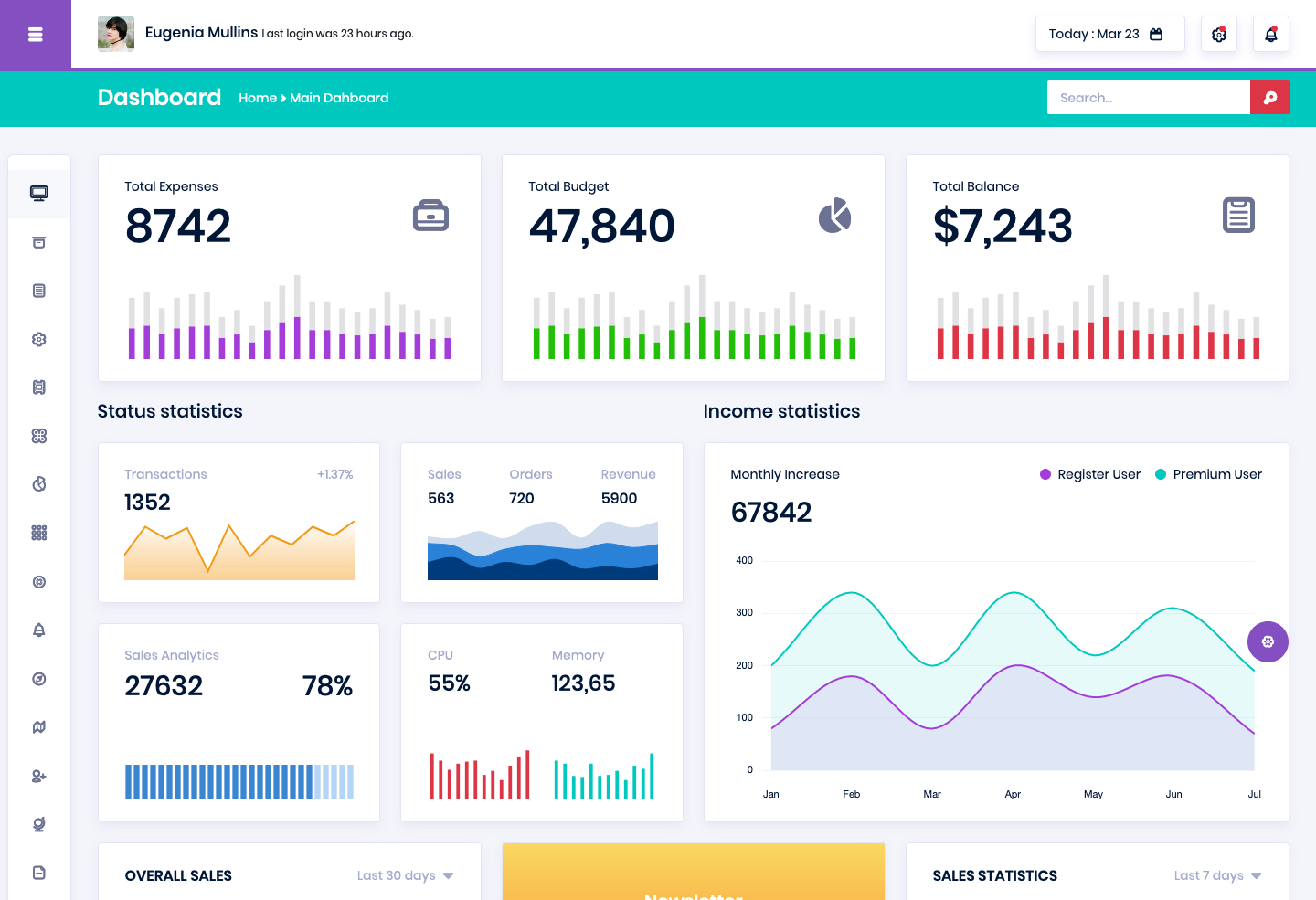
Task: Toggle the Register User legend item
Action: 1090,474
